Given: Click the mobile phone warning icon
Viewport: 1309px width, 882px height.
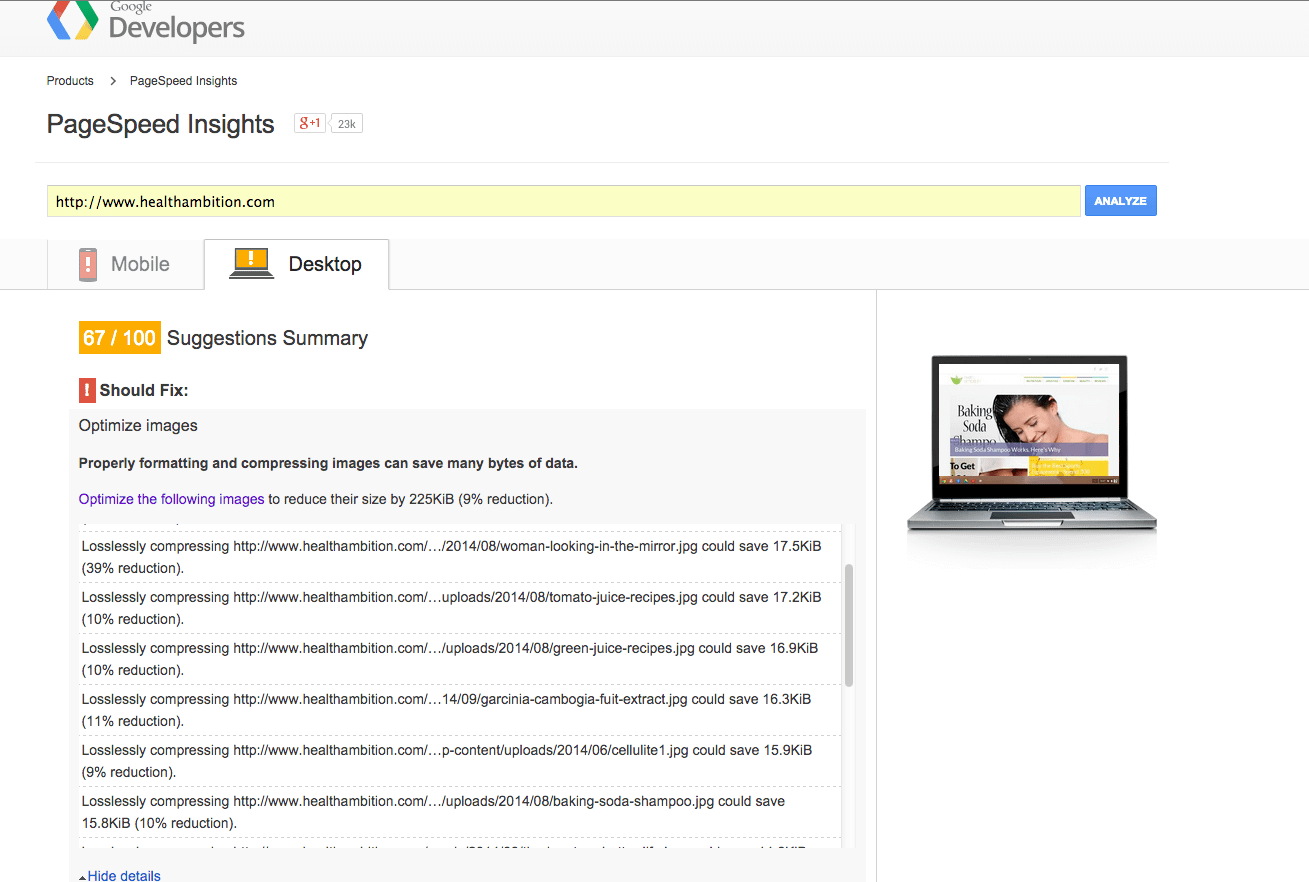Looking at the screenshot, I should coord(88,265).
